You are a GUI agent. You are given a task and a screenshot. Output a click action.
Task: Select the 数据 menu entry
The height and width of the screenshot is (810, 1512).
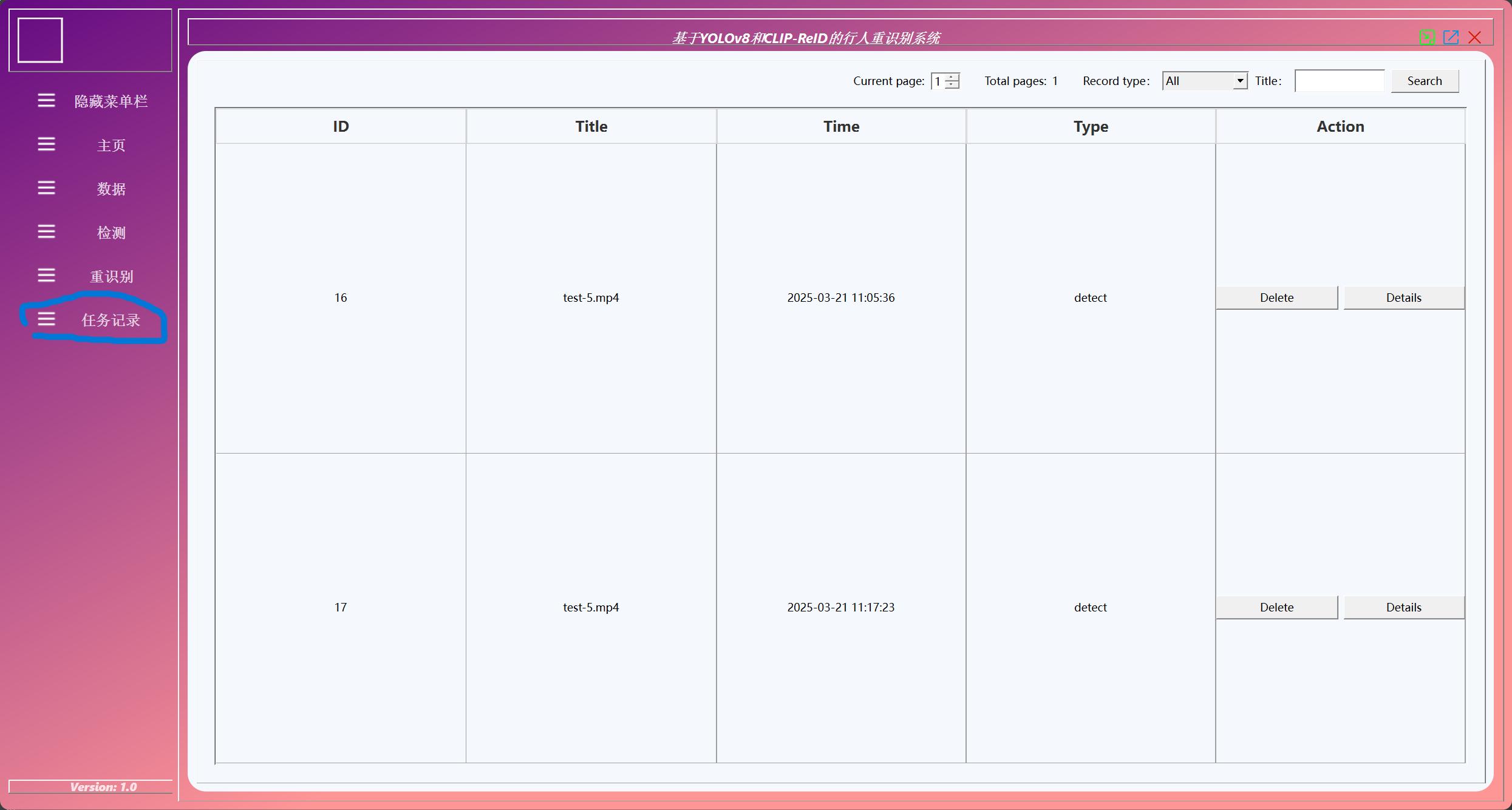click(x=111, y=189)
